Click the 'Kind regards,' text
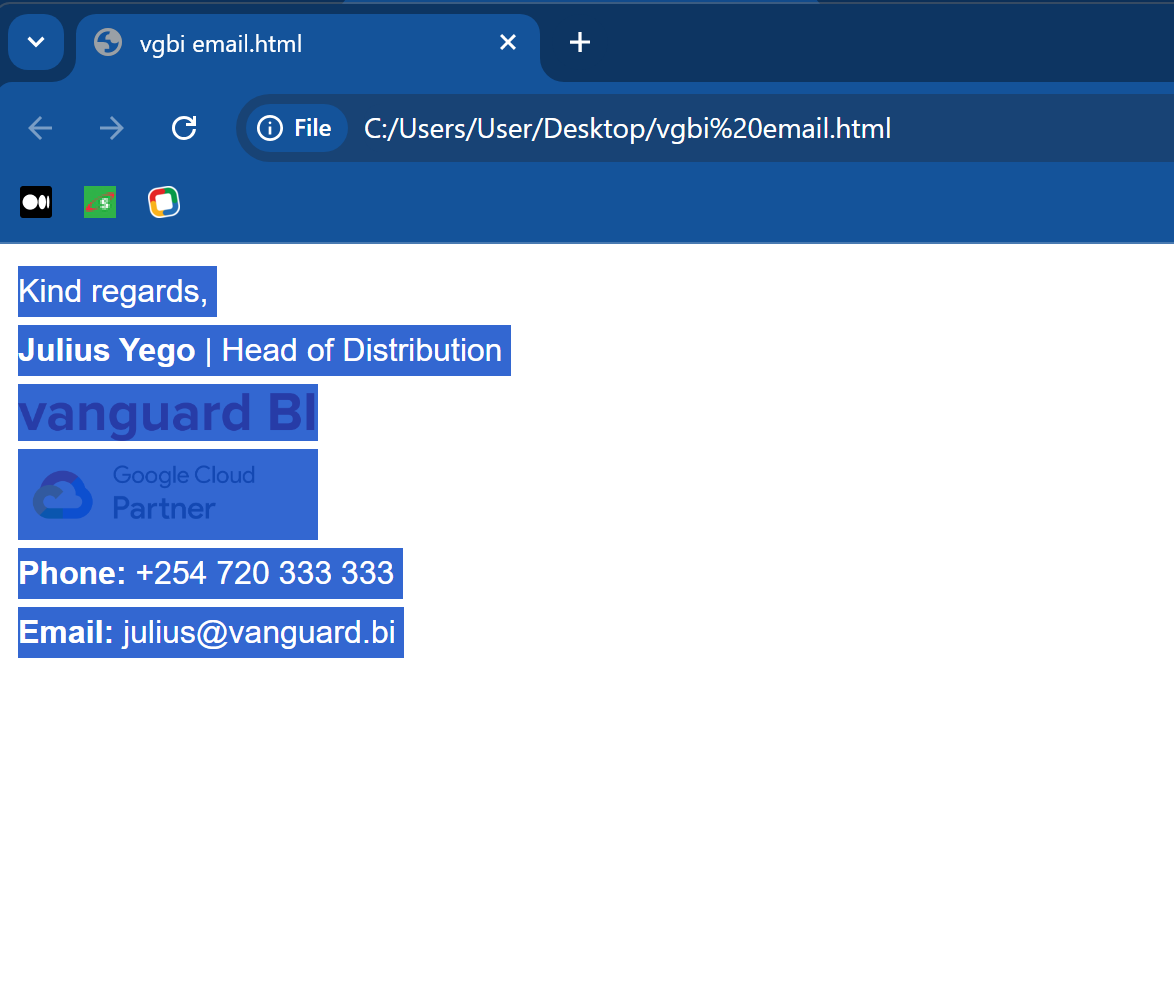The image size is (1174, 982). (113, 291)
